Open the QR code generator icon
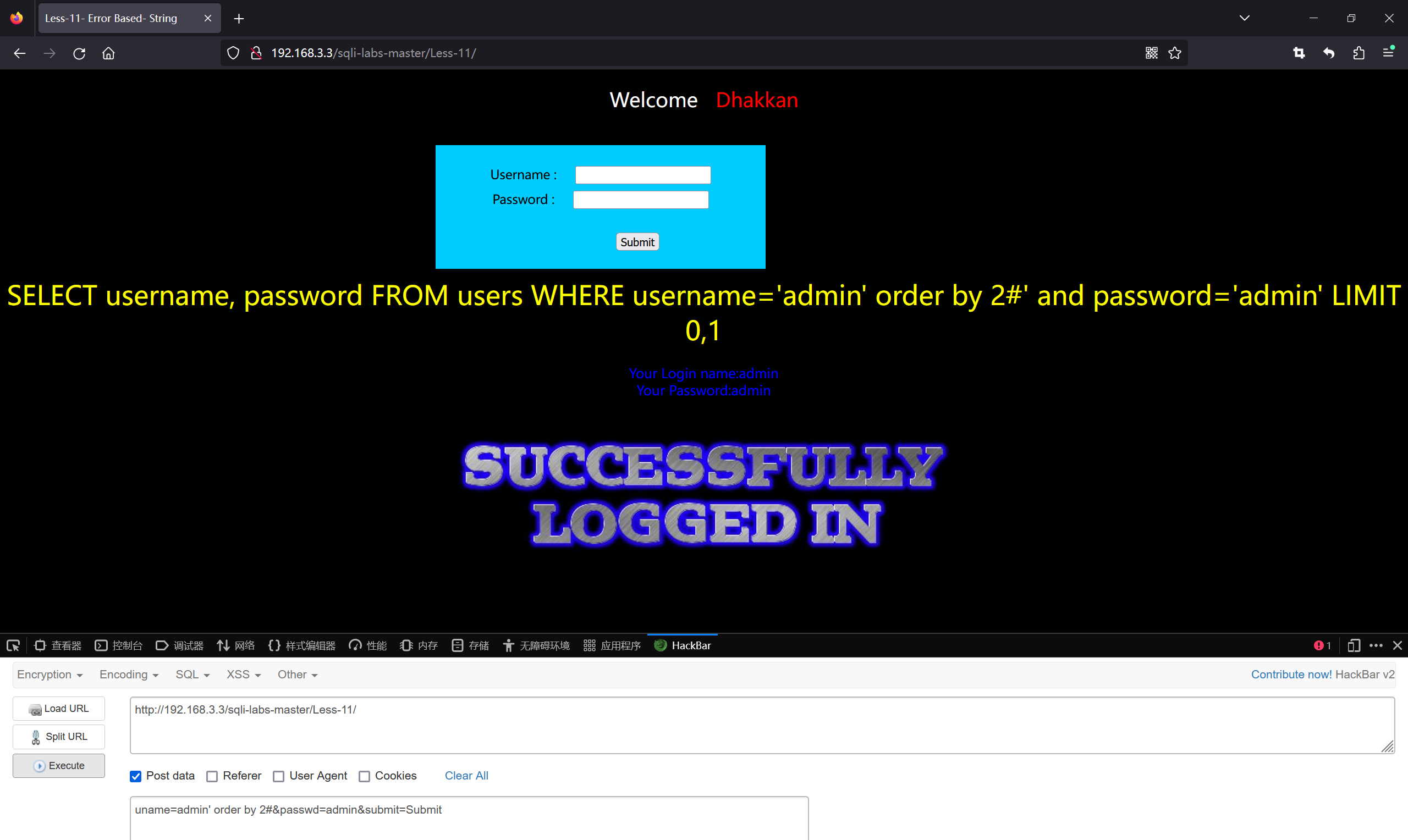The image size is (1408, 840). point(1152,53)
